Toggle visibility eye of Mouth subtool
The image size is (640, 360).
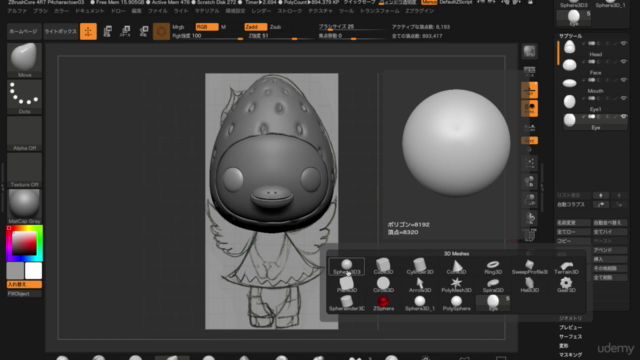point(623,80)
